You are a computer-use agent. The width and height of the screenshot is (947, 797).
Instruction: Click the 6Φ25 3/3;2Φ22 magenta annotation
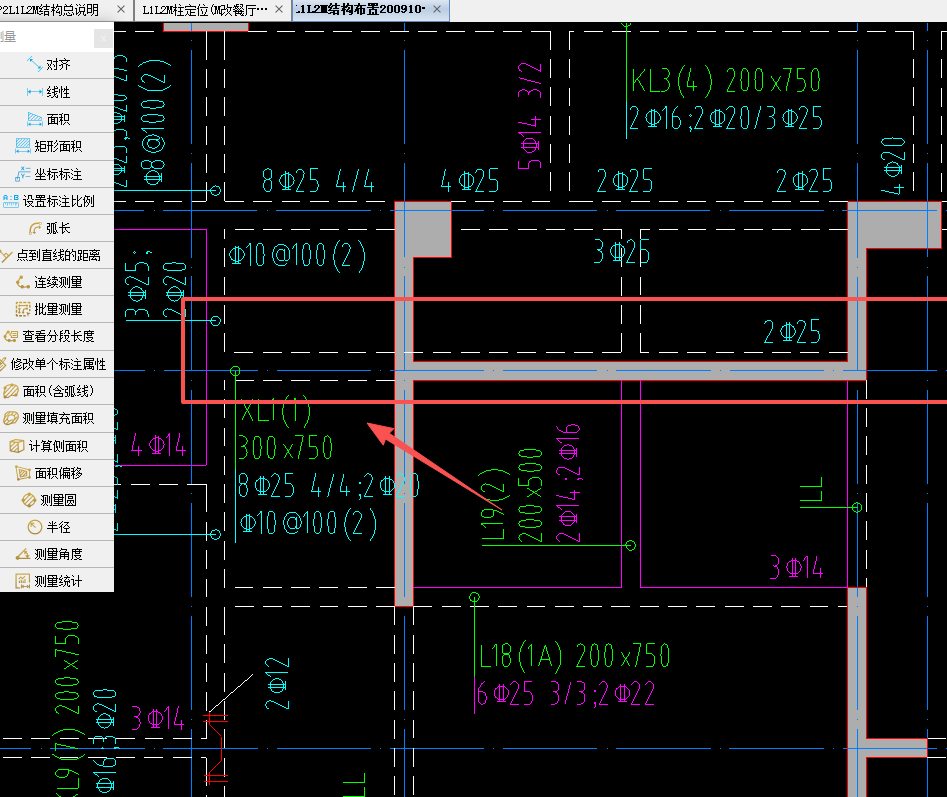[566, 694]
